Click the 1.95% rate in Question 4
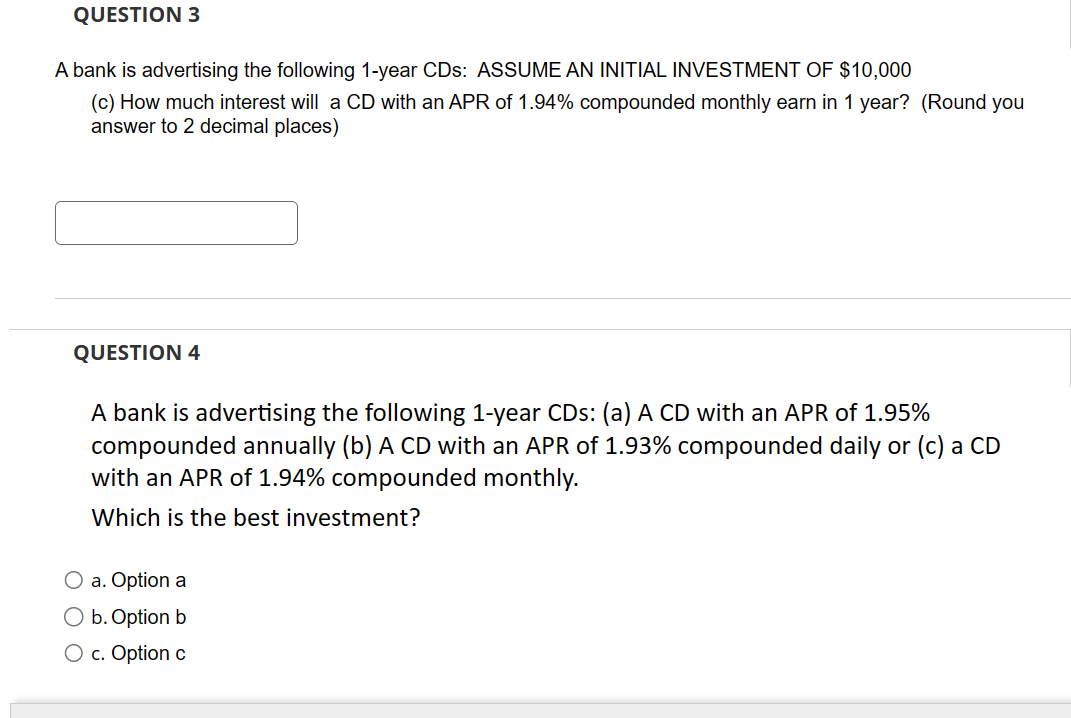 pos(897,413)
